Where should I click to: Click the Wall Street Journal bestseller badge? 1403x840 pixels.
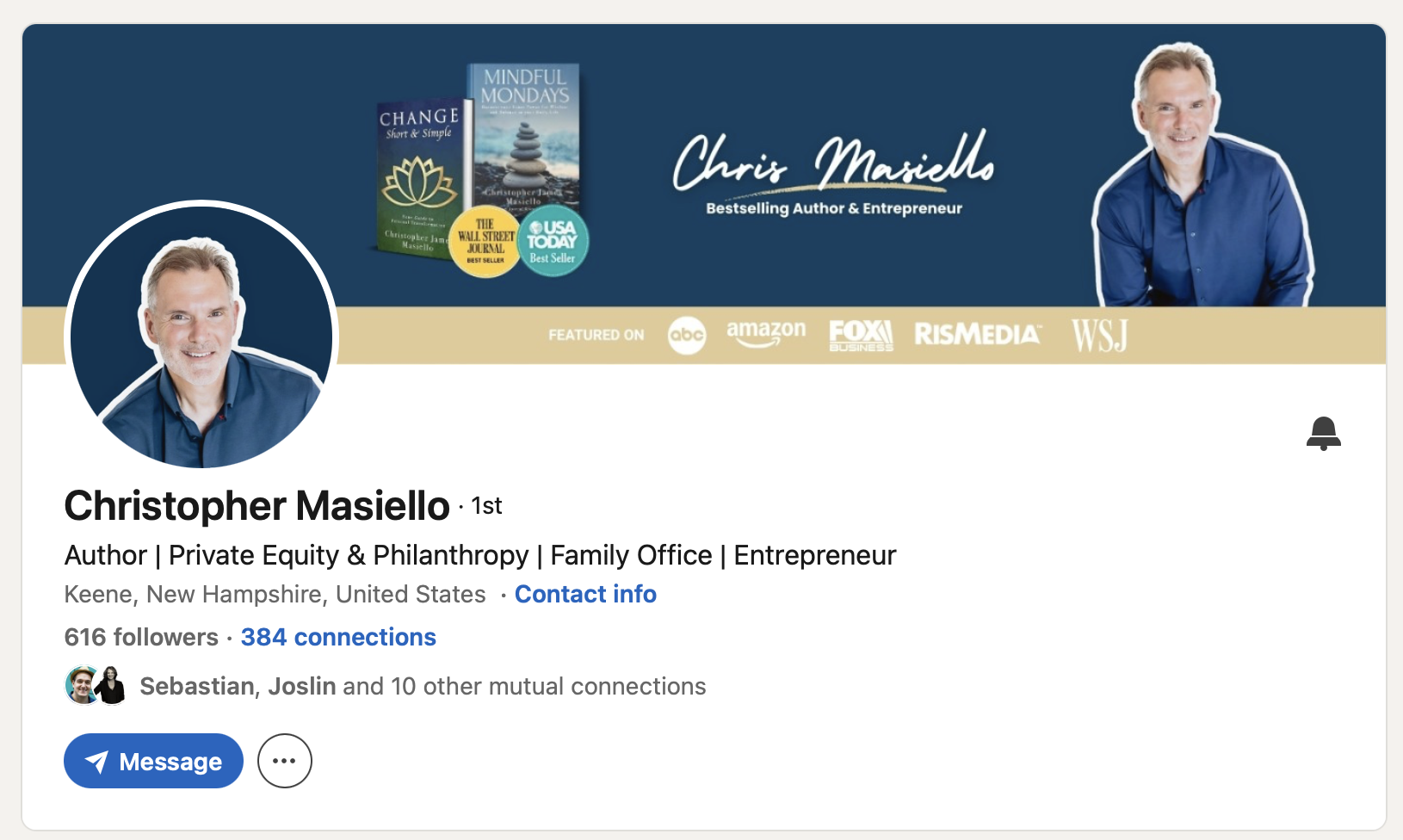pos(485,243)
